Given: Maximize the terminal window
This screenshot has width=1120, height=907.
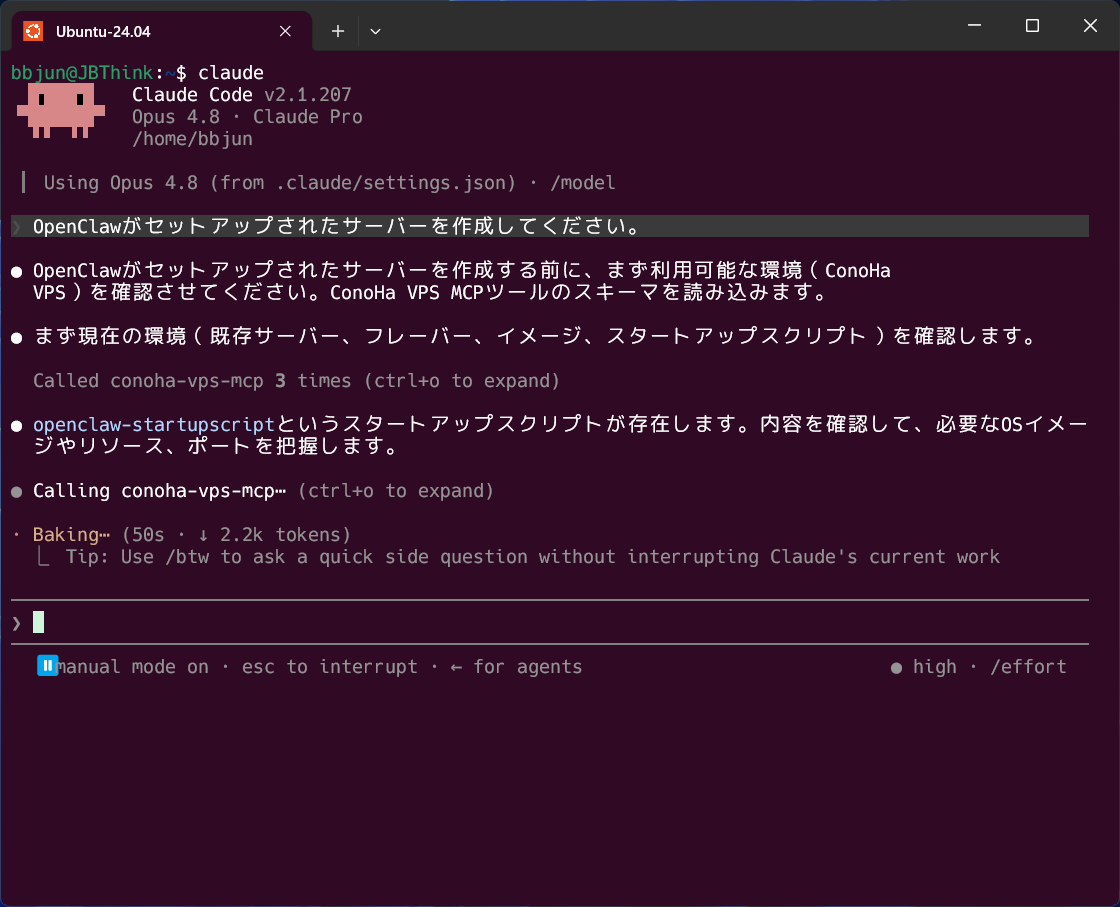Looking at the screenshot, I should click(1032, 26).
